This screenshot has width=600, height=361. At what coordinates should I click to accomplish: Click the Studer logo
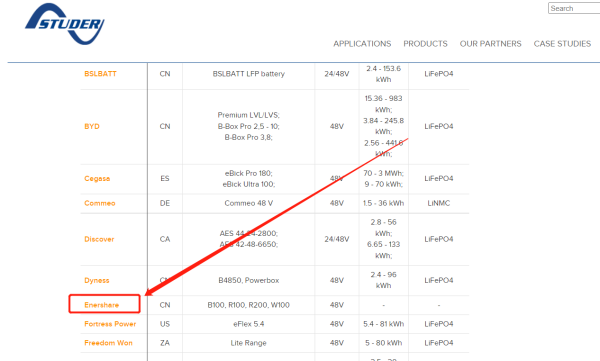(x=65, y=24)
